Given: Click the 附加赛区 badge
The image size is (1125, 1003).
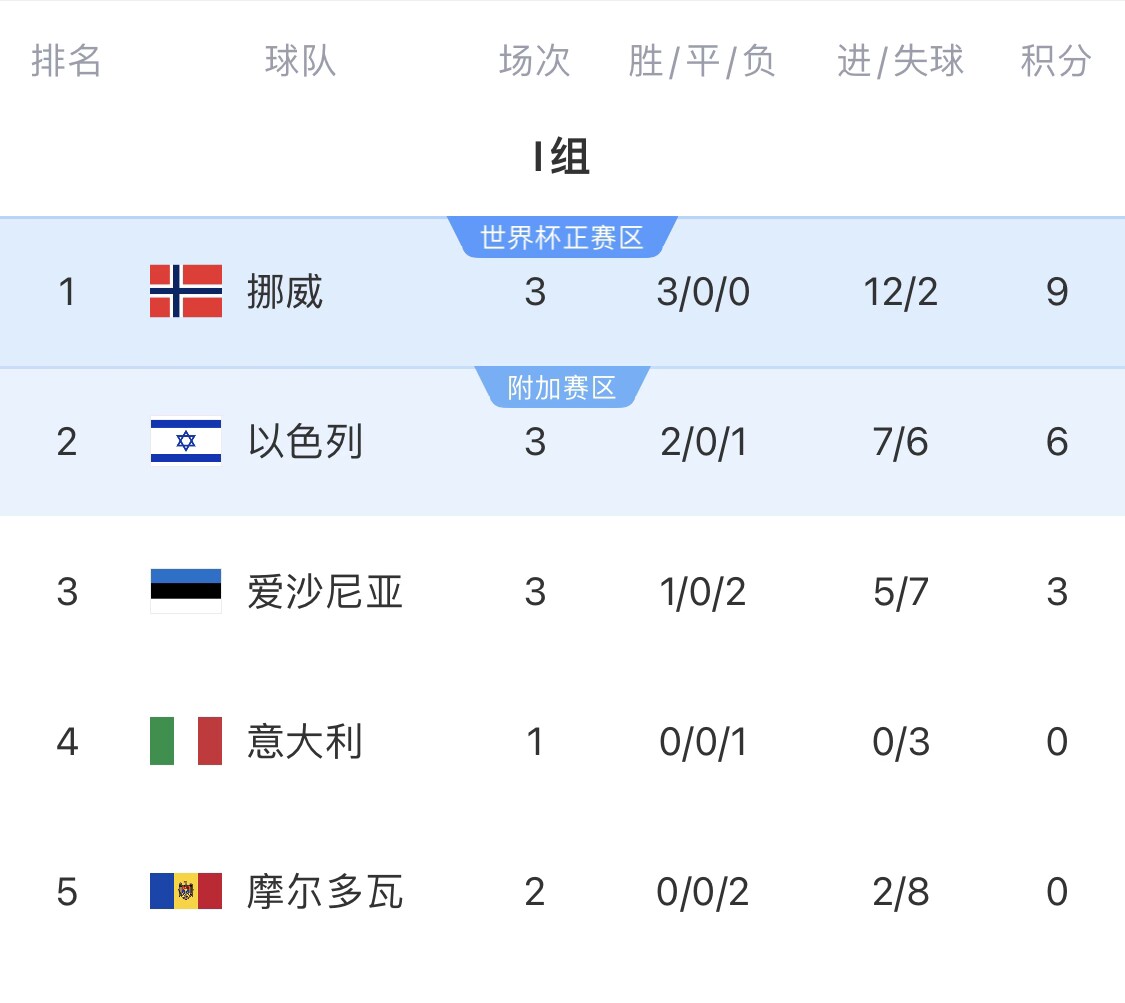Looking at the screenshot, I should pyautogui.click(x=562, y=388).
